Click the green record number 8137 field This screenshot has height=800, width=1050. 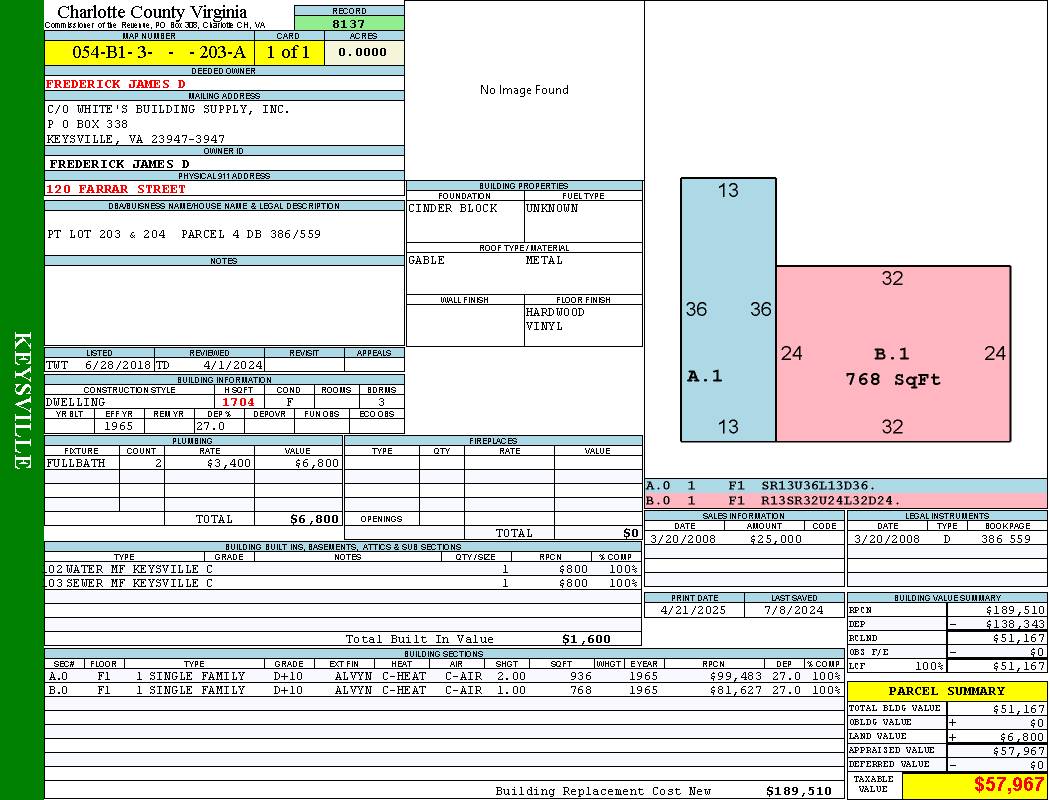349,24
